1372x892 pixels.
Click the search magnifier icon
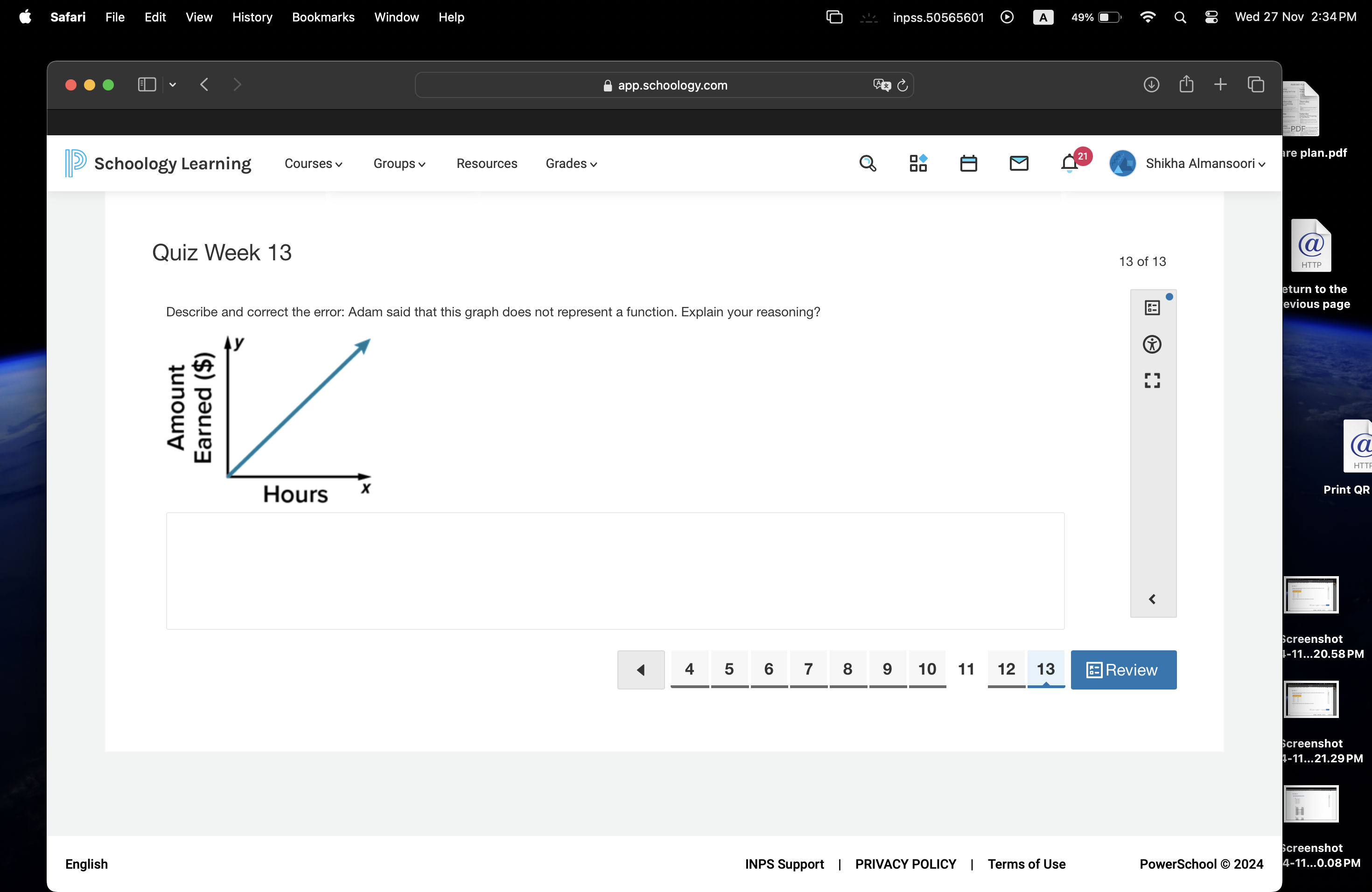pos(867,163)
